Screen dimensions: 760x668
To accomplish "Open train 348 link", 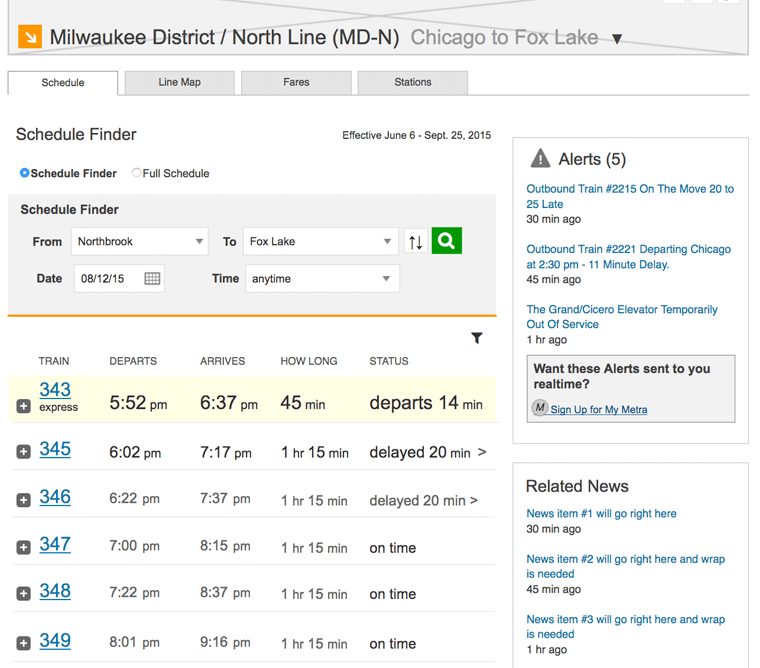I will (x=55, y=591).
